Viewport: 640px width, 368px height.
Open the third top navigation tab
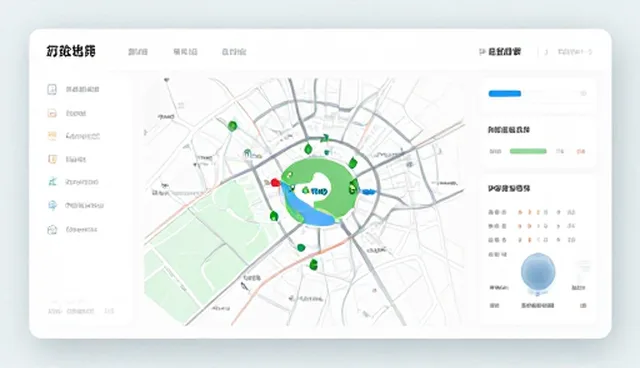234,52
